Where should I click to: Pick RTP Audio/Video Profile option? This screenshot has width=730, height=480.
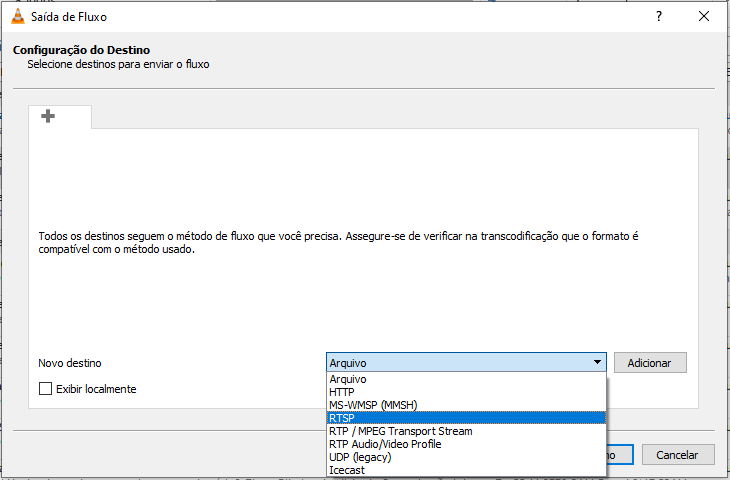pyautogui.click(x=466, y=444)
